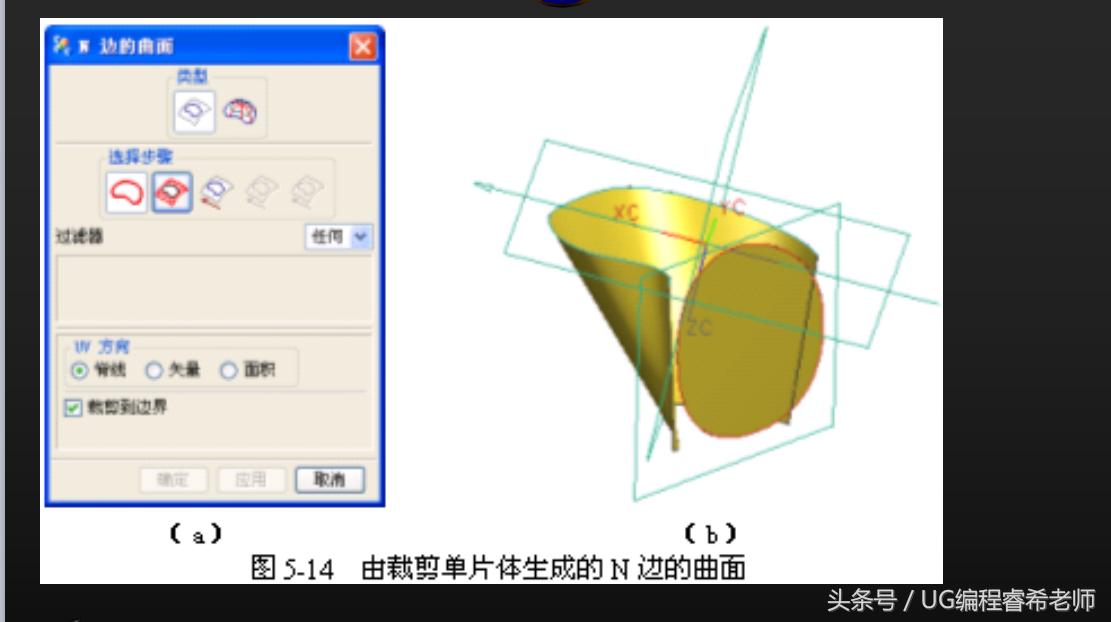Select the trimmed surface type icon
This screenshot has width=1111, height=622.
click(194, 110)
